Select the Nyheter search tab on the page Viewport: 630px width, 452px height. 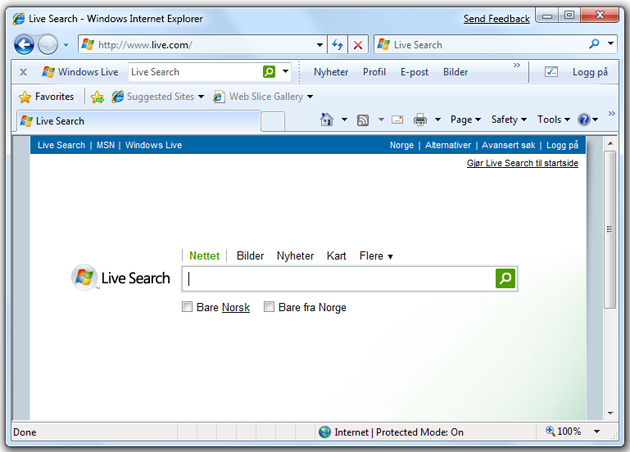click(295, 256)
